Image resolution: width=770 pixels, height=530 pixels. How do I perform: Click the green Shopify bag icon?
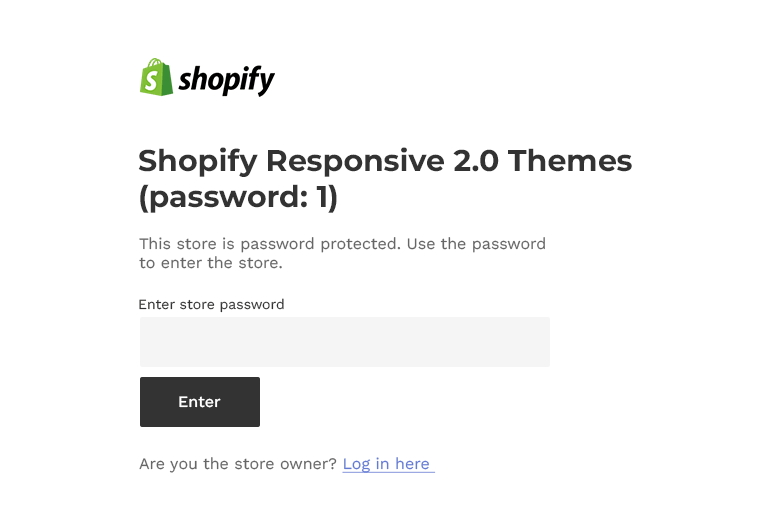pyautogui.click(x=156, y=78)
